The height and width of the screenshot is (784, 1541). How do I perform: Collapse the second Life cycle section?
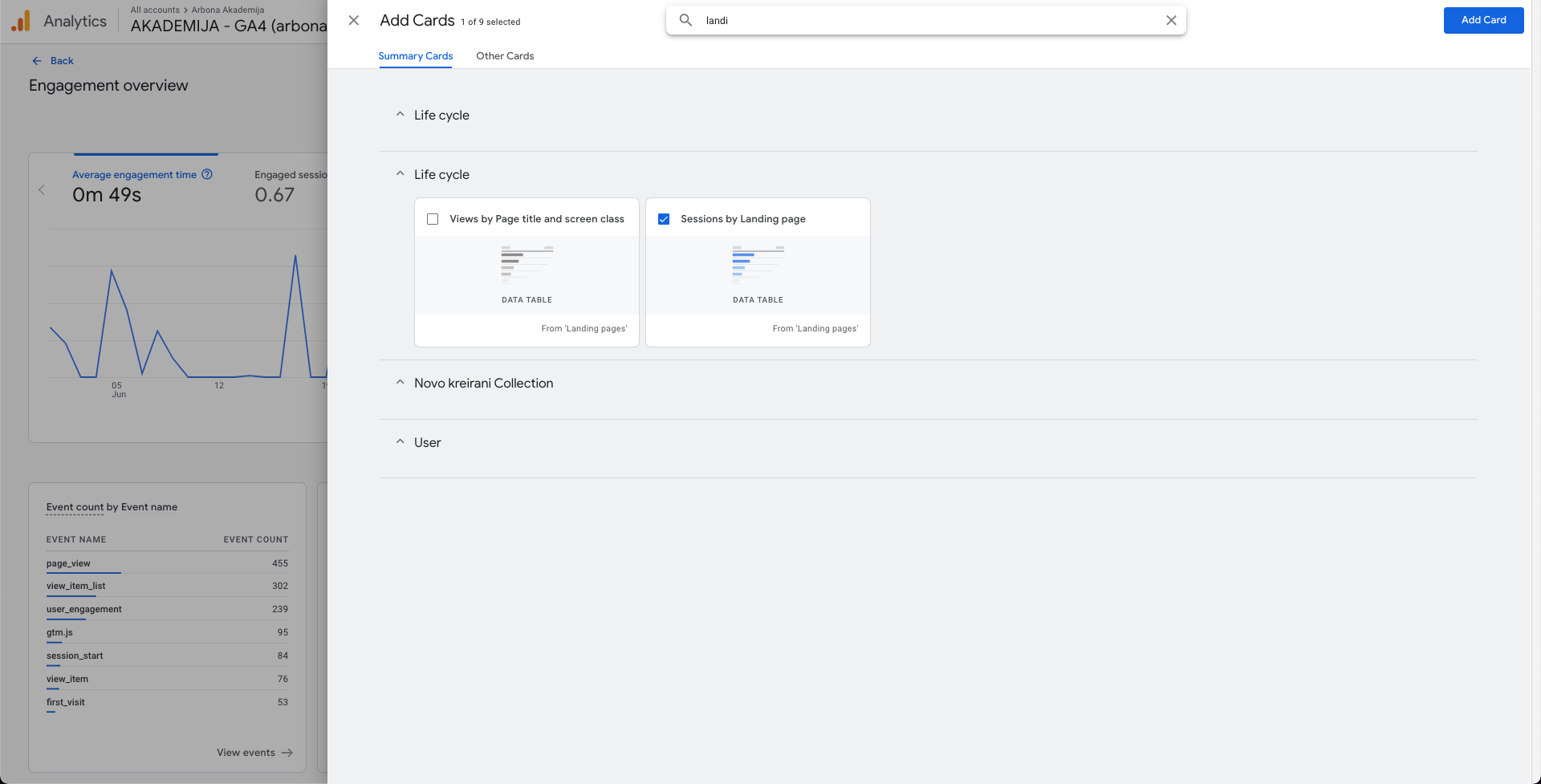400,174
